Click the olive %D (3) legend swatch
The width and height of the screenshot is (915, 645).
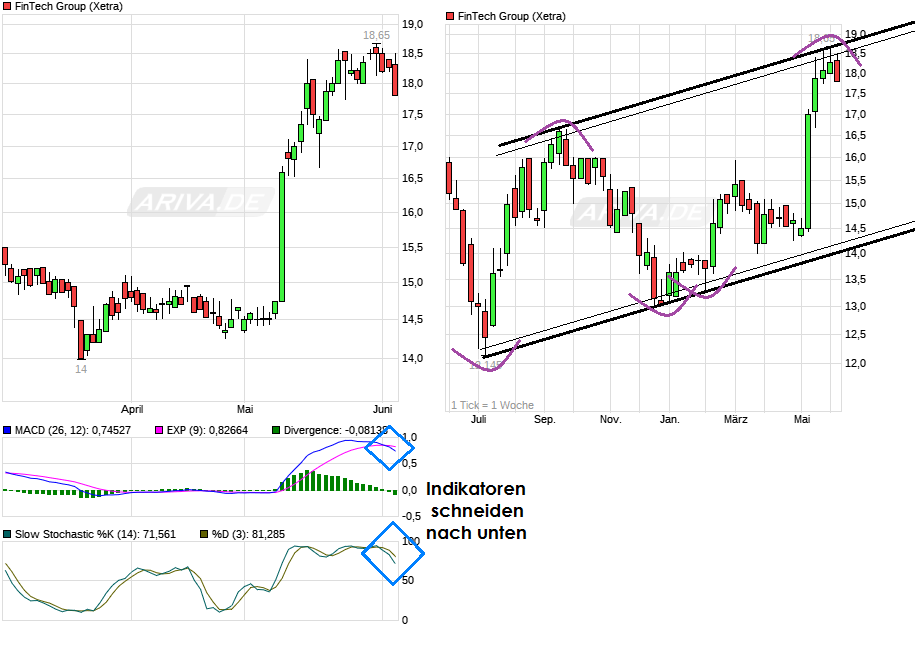click(204, 534)
